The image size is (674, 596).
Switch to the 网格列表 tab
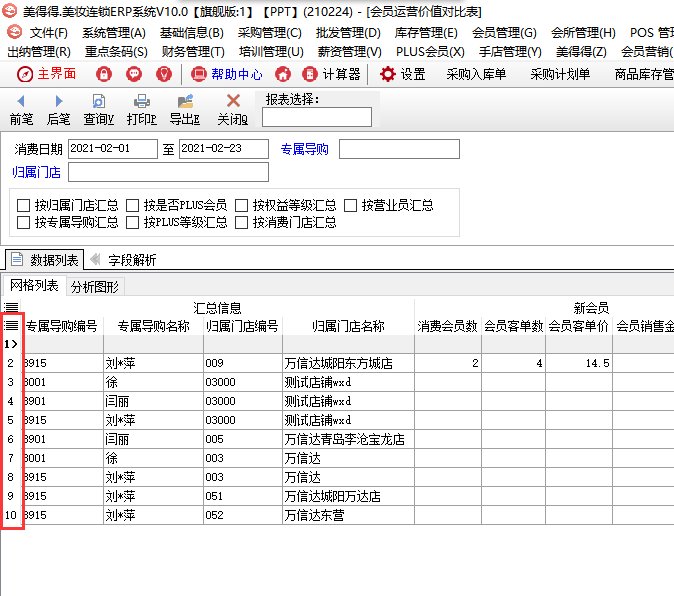click(x=34, y=285)
